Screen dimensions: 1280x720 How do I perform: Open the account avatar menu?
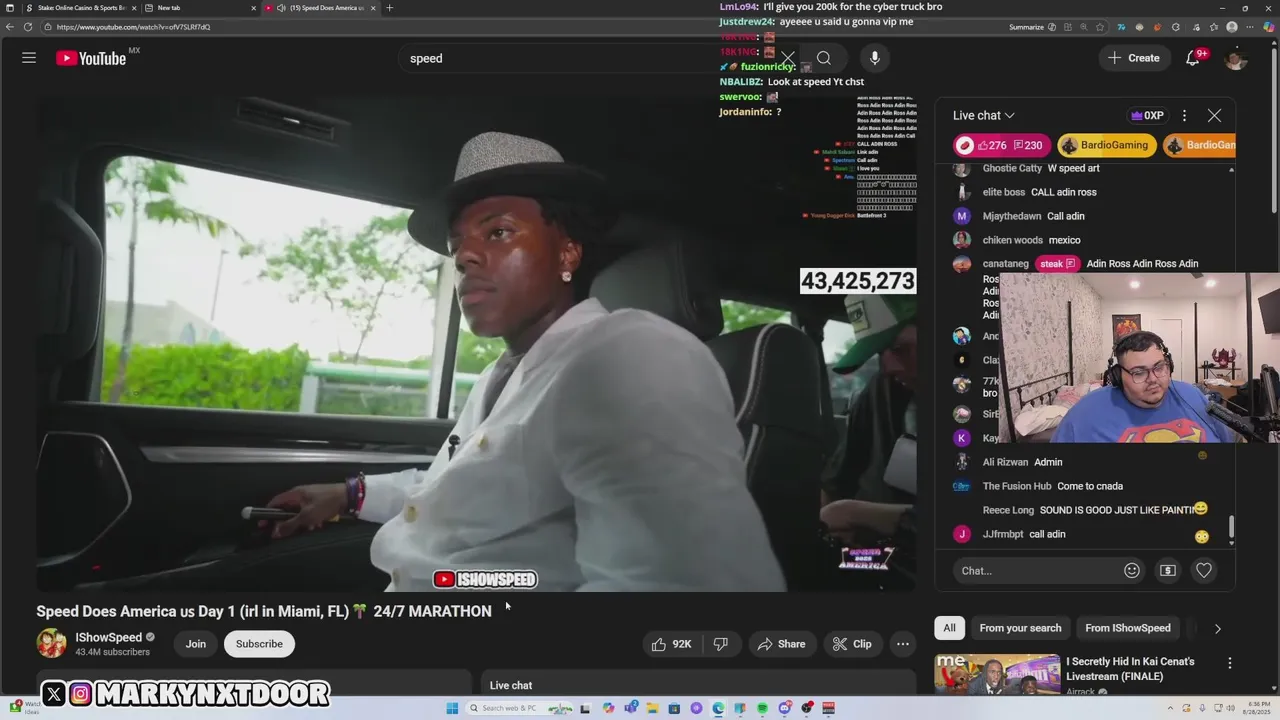click(x=1236, y=58)
